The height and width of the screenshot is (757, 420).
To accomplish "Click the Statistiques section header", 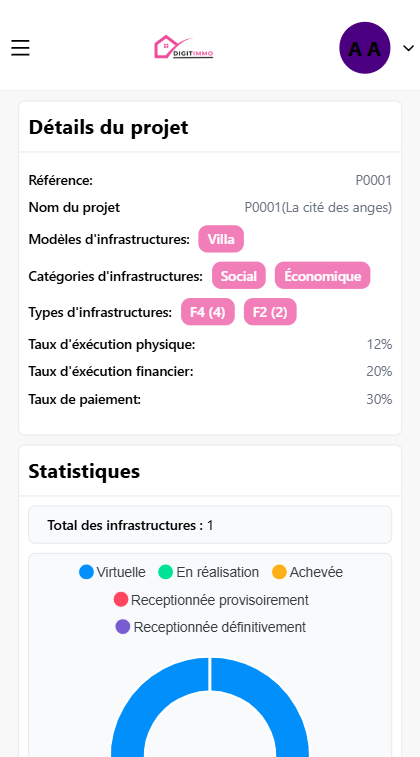I will (x=84, y=471).
